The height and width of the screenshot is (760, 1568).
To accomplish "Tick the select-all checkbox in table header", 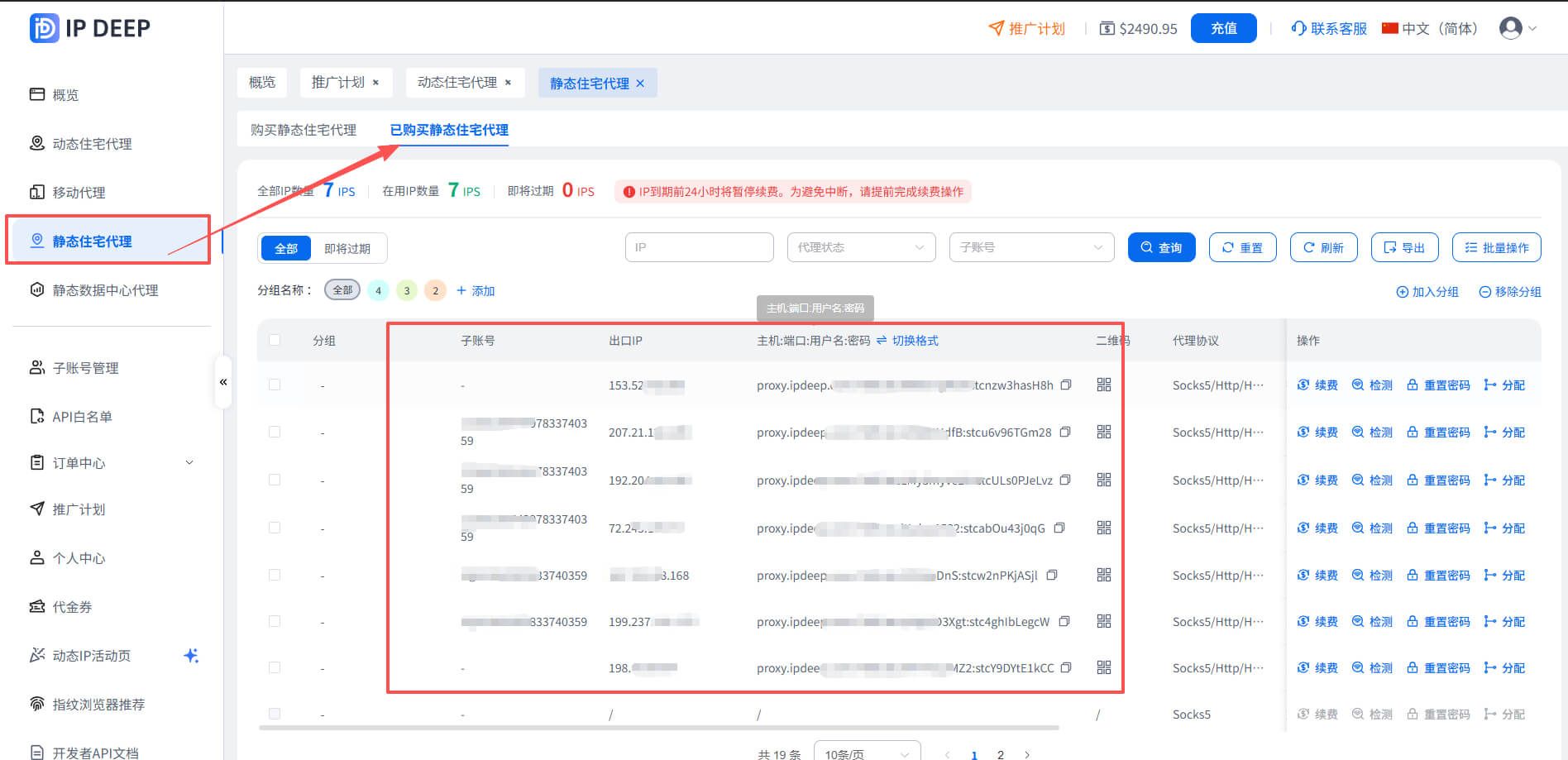I will click(x=275, y=340).
